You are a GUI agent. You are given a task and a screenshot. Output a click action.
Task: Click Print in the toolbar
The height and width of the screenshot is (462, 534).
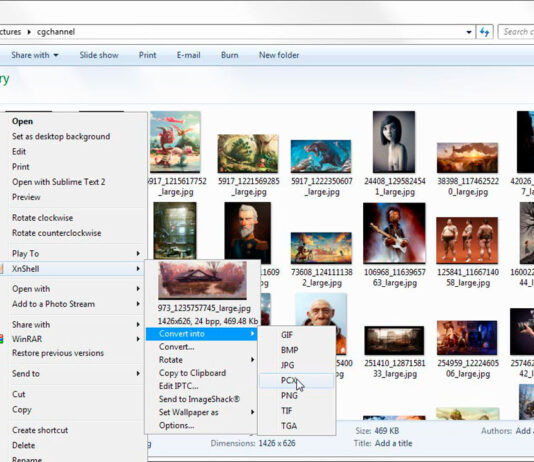pos(147,55)
